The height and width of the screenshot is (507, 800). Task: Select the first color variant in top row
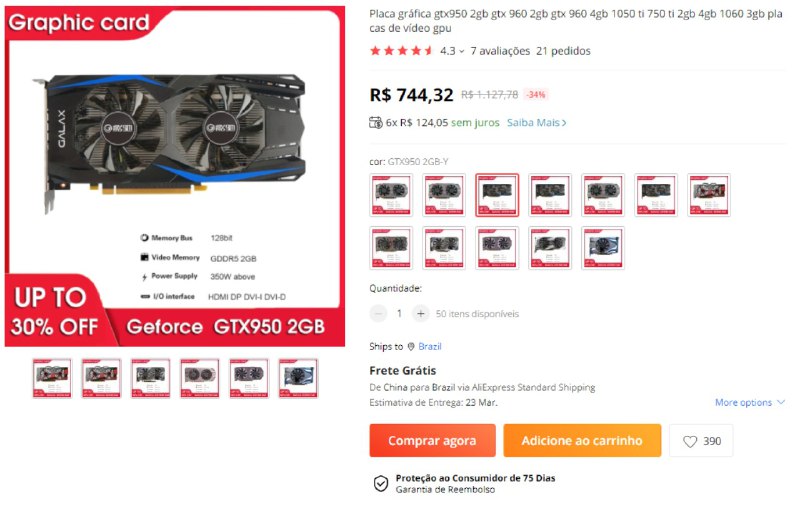(x=391, y=195)
